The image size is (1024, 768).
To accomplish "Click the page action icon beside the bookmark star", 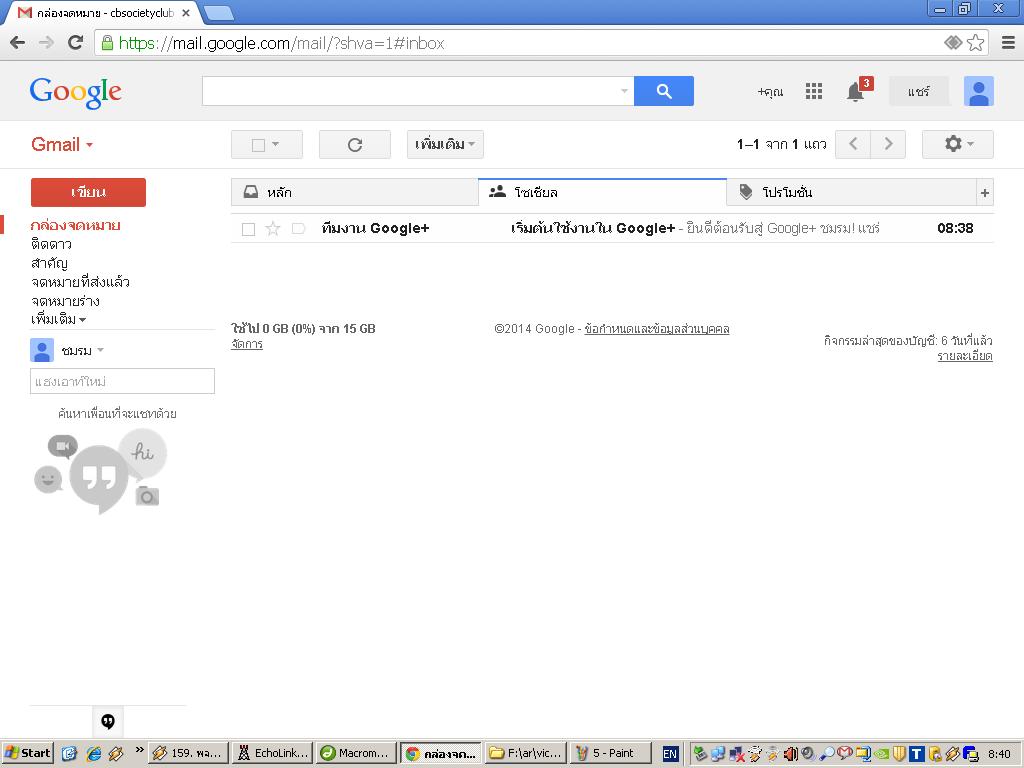I will point(953,43).
